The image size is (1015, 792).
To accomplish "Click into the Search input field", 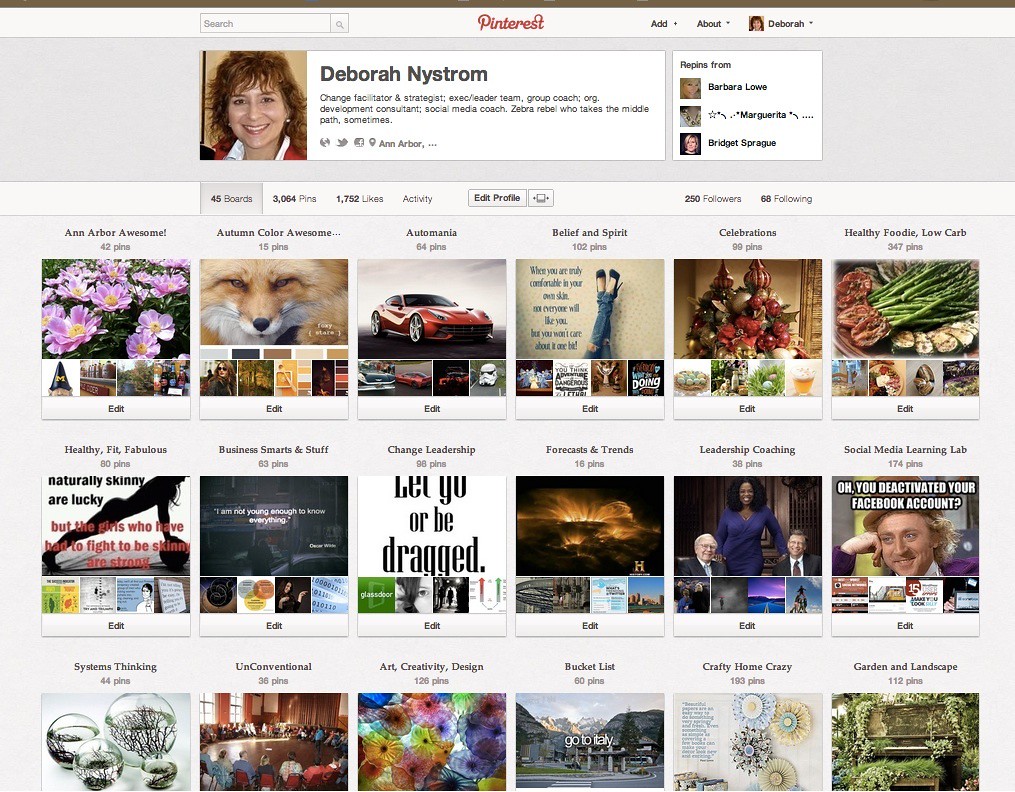I will [x=265, y=24].
